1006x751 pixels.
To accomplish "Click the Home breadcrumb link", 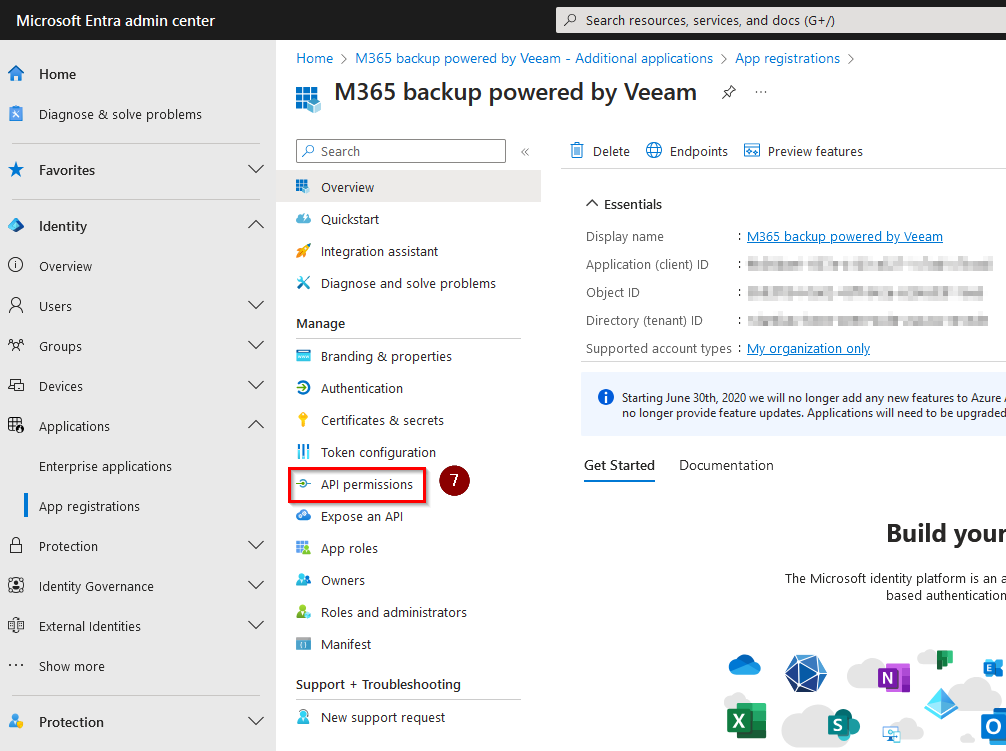I will [314, 58].
